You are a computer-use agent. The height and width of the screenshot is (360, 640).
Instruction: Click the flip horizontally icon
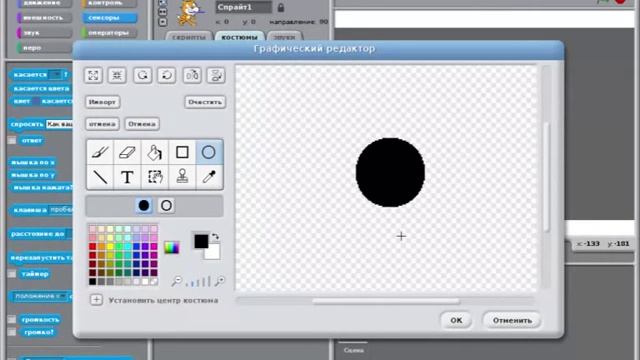[x=192, y=76]
